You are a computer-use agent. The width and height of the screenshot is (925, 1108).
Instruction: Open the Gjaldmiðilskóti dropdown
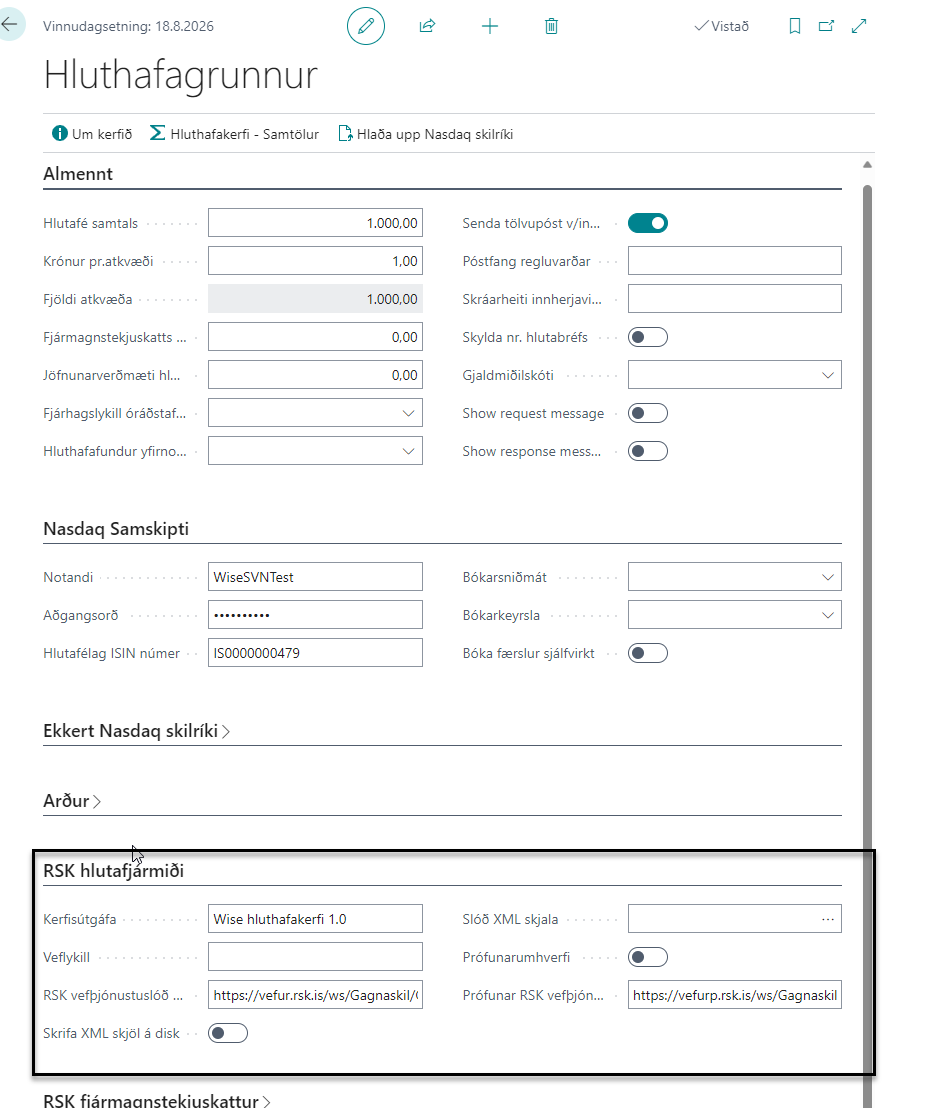[827, 375]
